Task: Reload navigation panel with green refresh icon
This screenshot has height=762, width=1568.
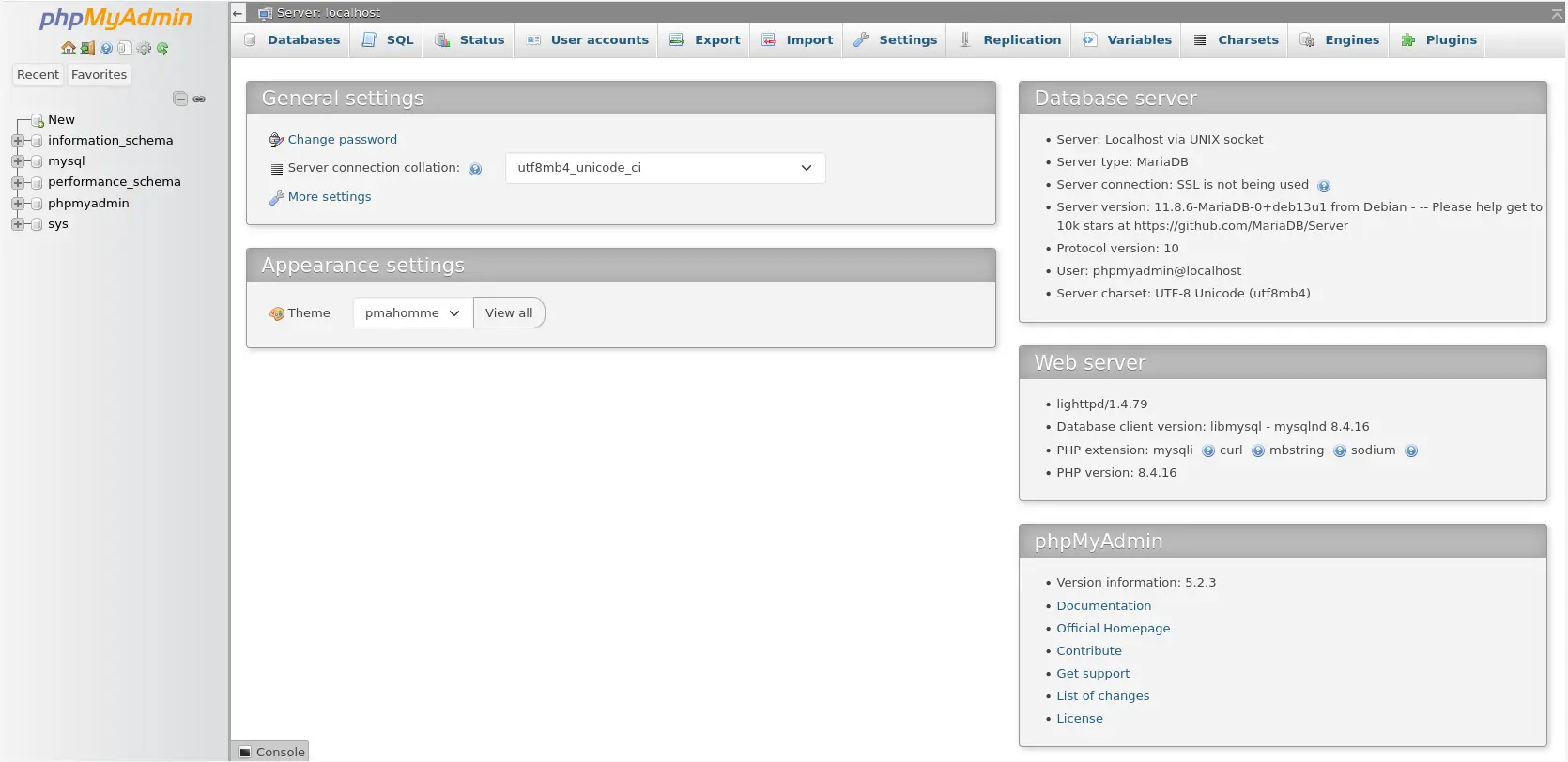Action: [162, 48]
